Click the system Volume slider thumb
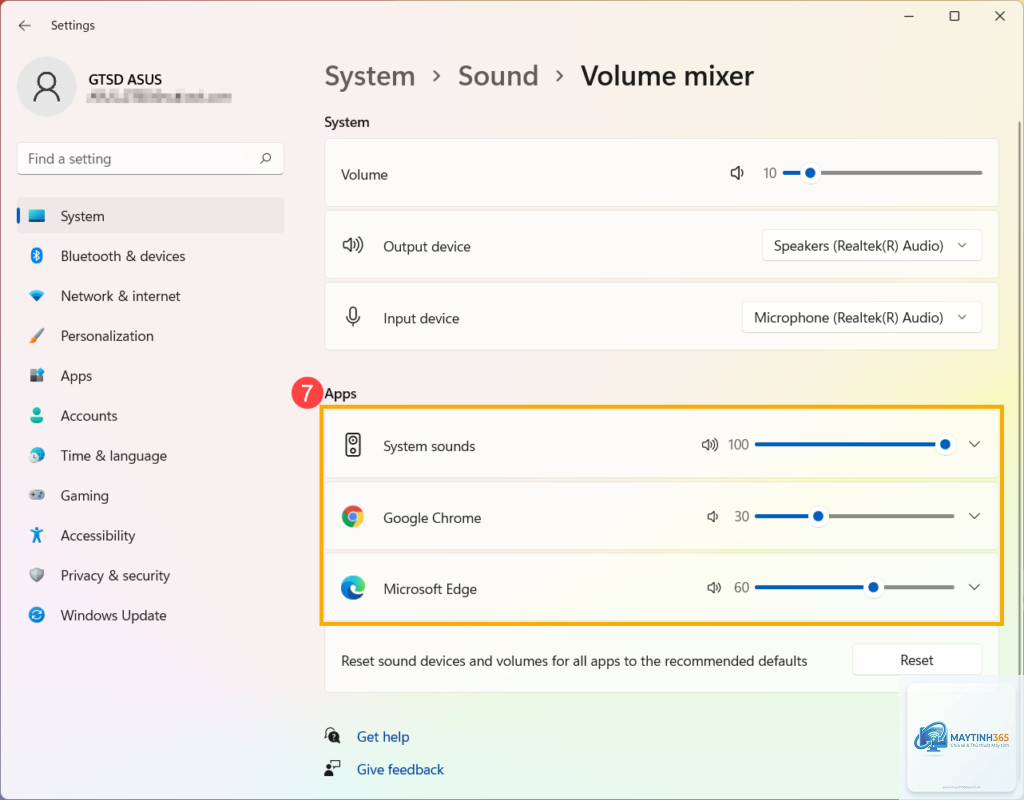 tap(810, 173)
